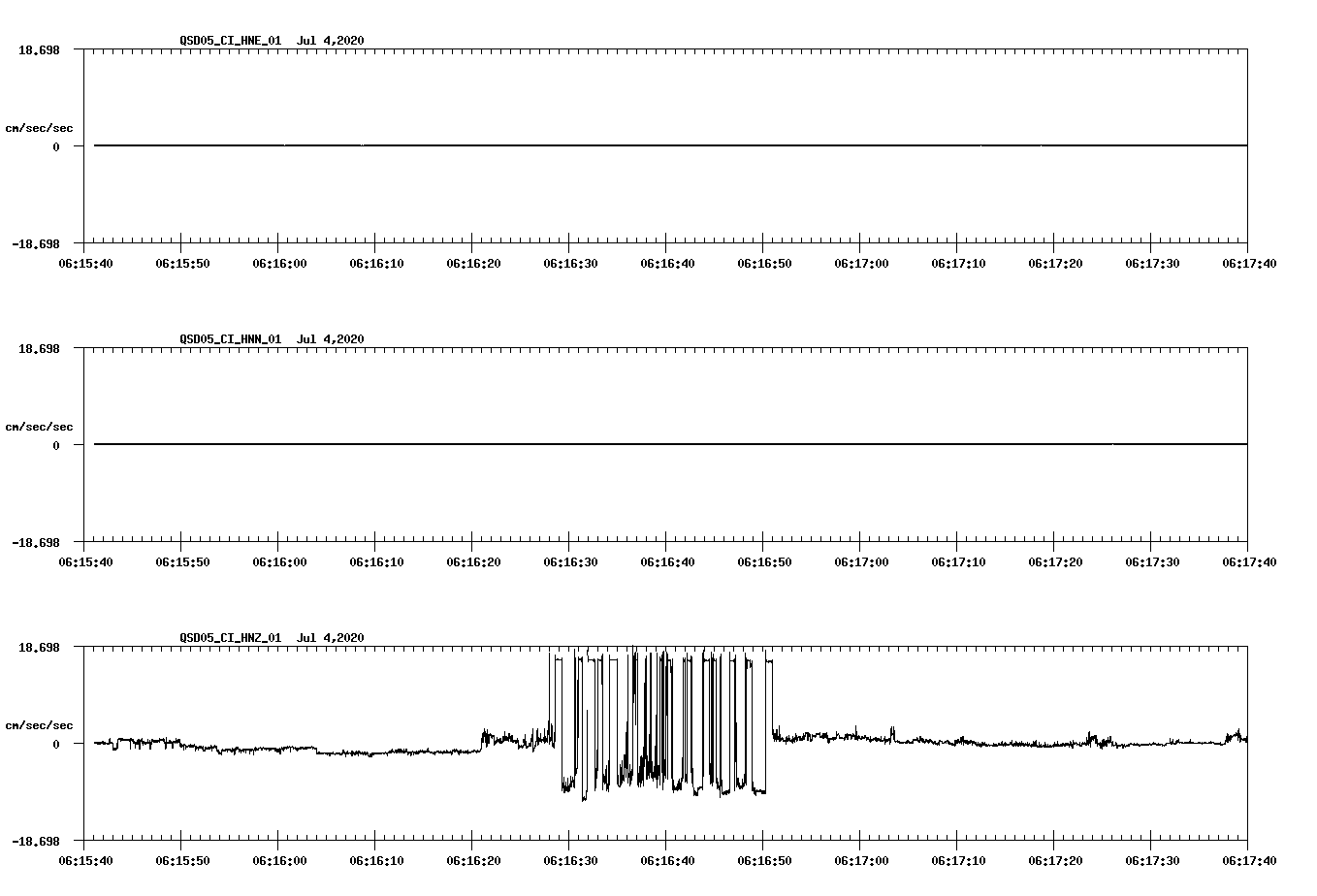1317x896 pixels.
Task: Click the 06:16:30 time label under the HNZ plot
Action: 570,860
